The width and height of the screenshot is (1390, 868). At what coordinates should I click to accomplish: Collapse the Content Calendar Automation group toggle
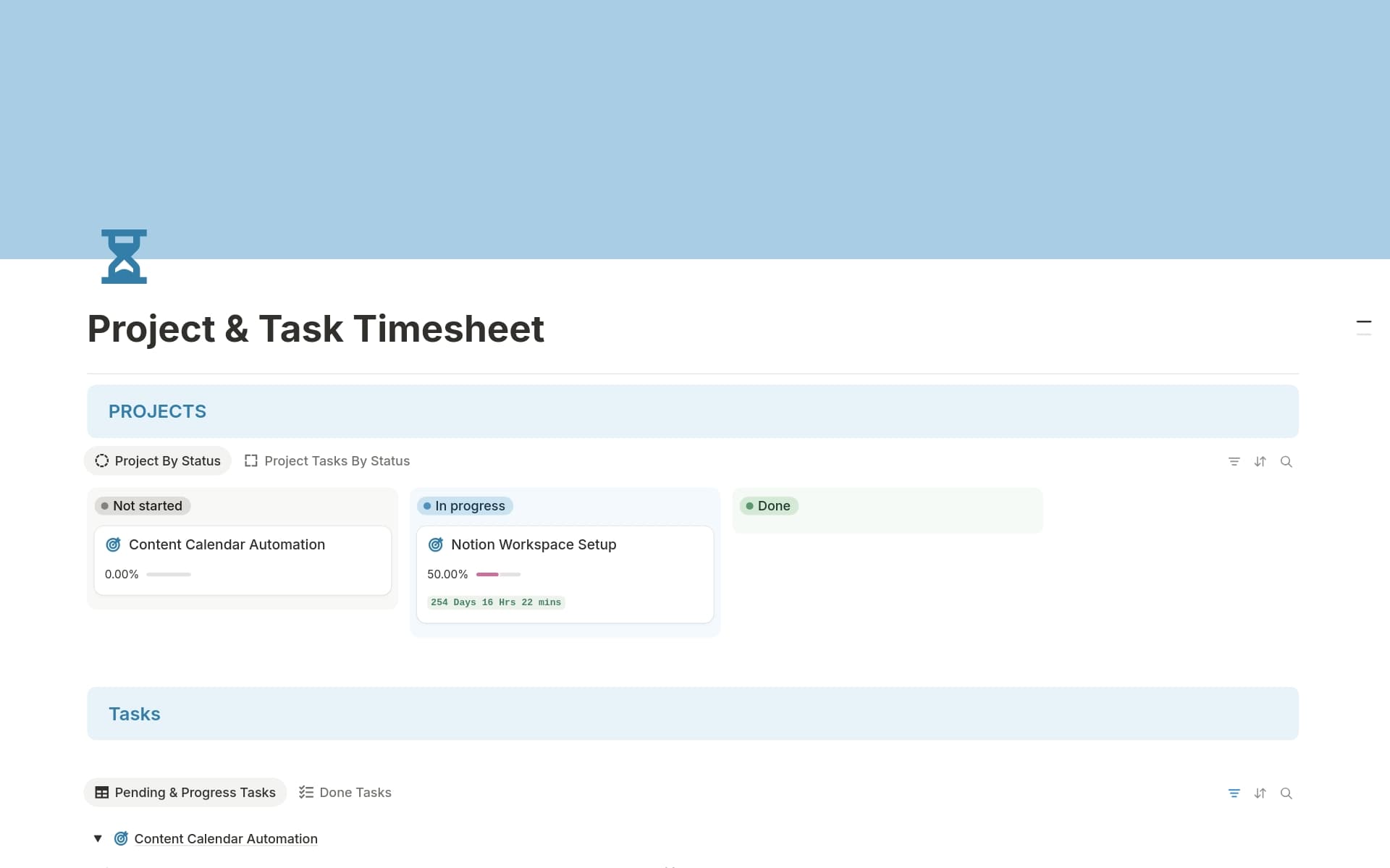pos(98,838)
